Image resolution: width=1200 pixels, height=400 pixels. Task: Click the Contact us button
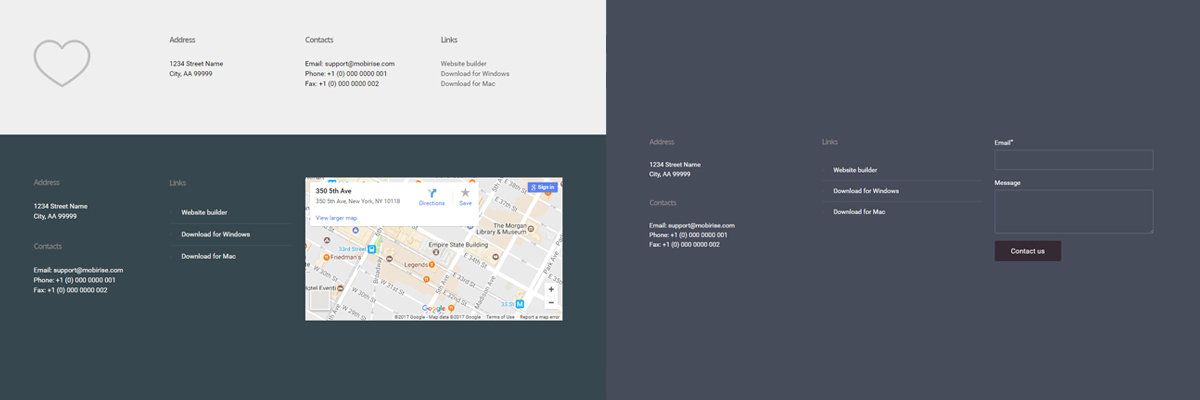click(x=1027, y=251)
